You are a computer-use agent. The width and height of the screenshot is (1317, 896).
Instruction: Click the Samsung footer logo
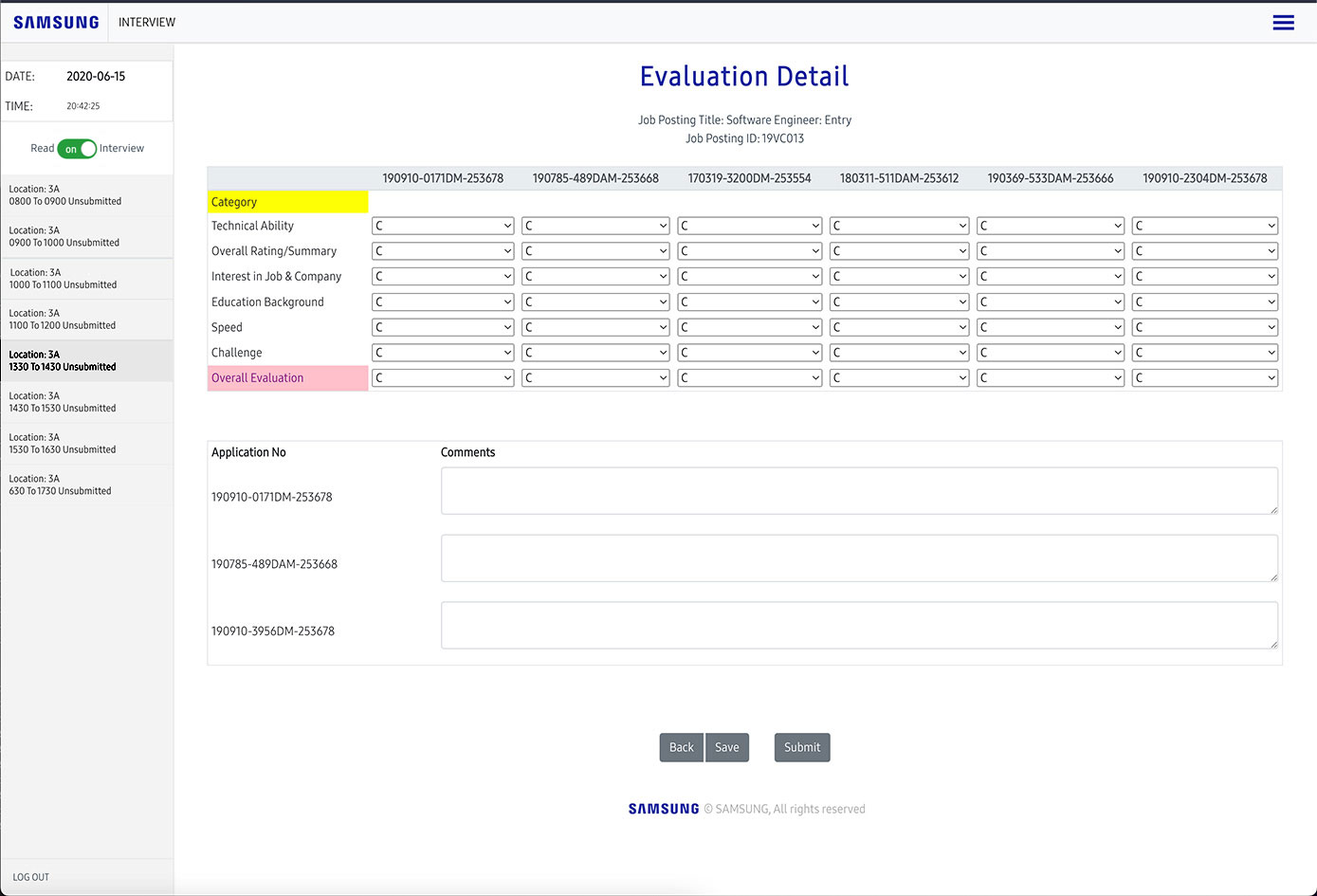click(664, 809)
